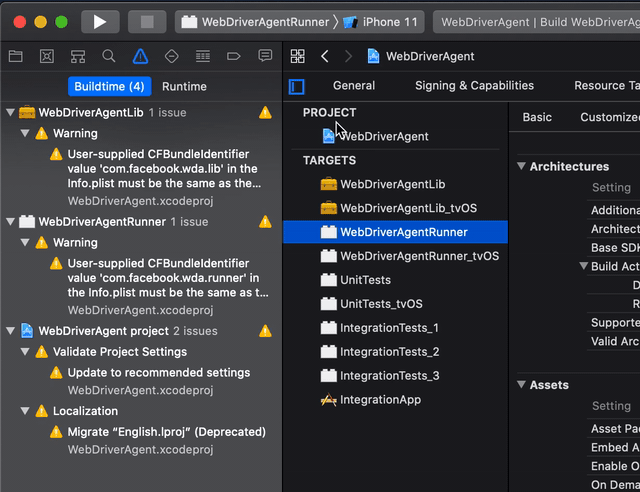
Task: Open the Source Control navigator icon
Action: tap(47, 56)
